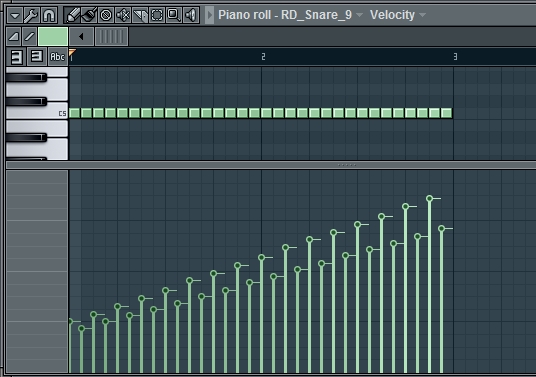
Task: Select the Paint brush tool
Action: tap(89, 15)
